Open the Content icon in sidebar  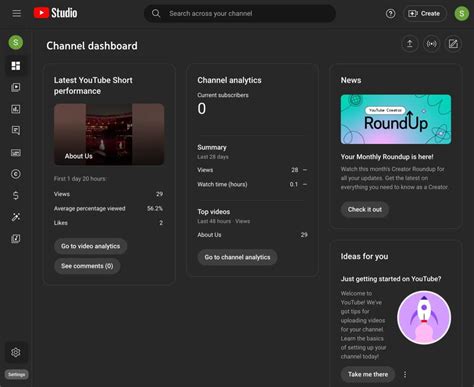[x=16, y=87]
